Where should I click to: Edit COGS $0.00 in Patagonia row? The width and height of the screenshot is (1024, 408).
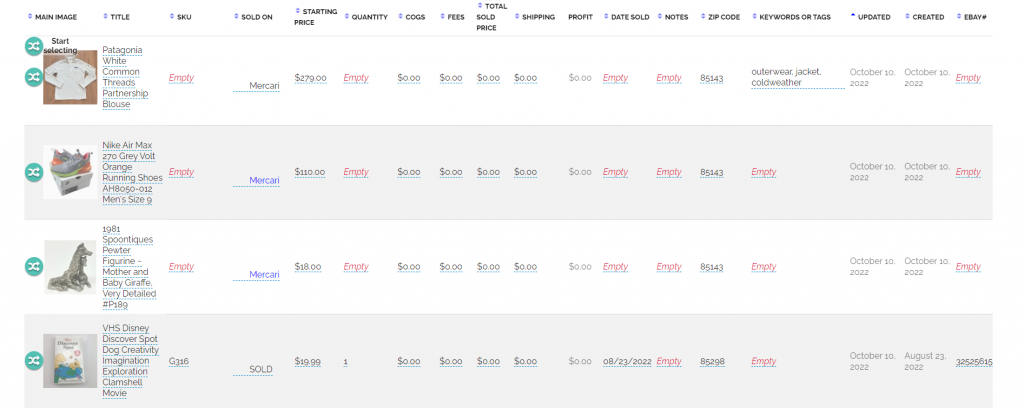click(409, 78)
